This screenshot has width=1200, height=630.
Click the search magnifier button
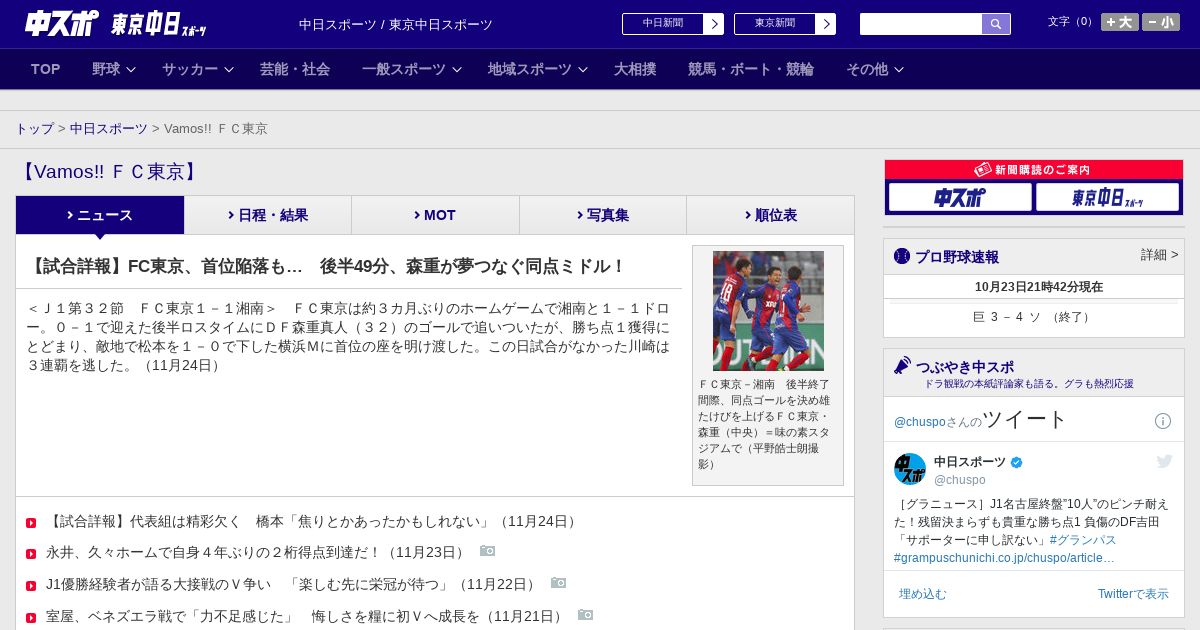[x=996, y=24]
